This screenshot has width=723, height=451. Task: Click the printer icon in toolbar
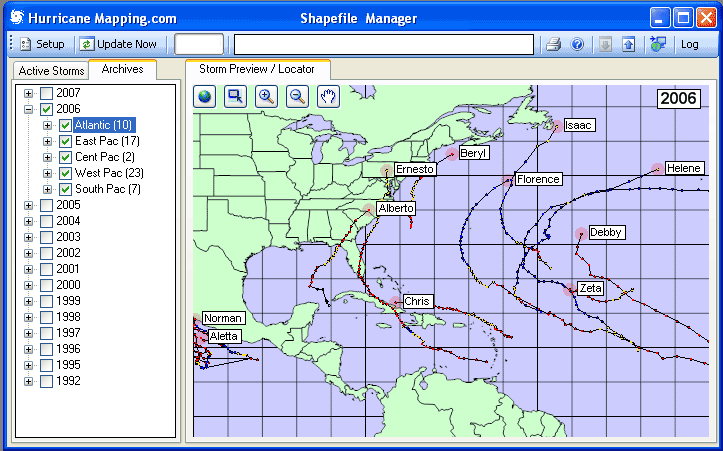click(553, 44)
